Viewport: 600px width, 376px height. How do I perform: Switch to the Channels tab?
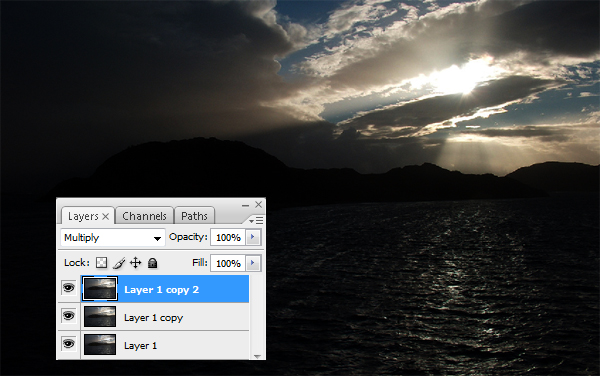pos(144,216)
